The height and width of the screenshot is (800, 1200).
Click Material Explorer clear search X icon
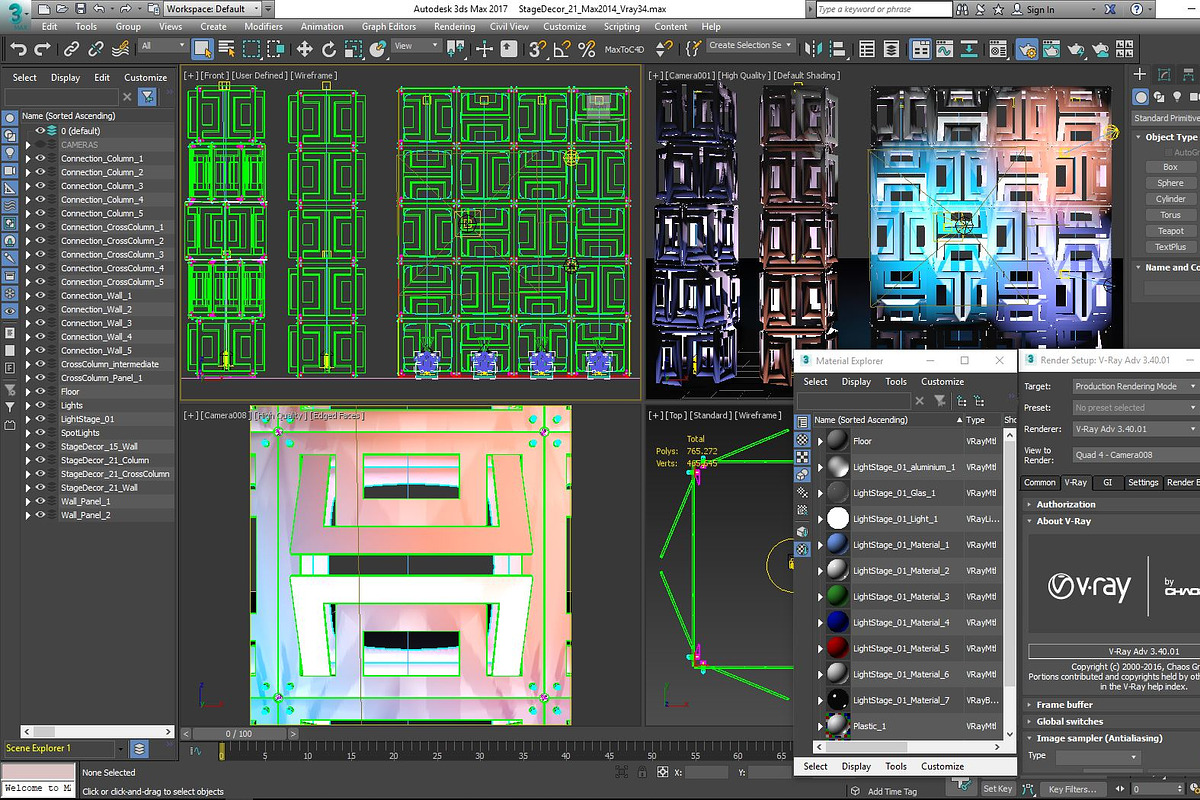[920, 400]
